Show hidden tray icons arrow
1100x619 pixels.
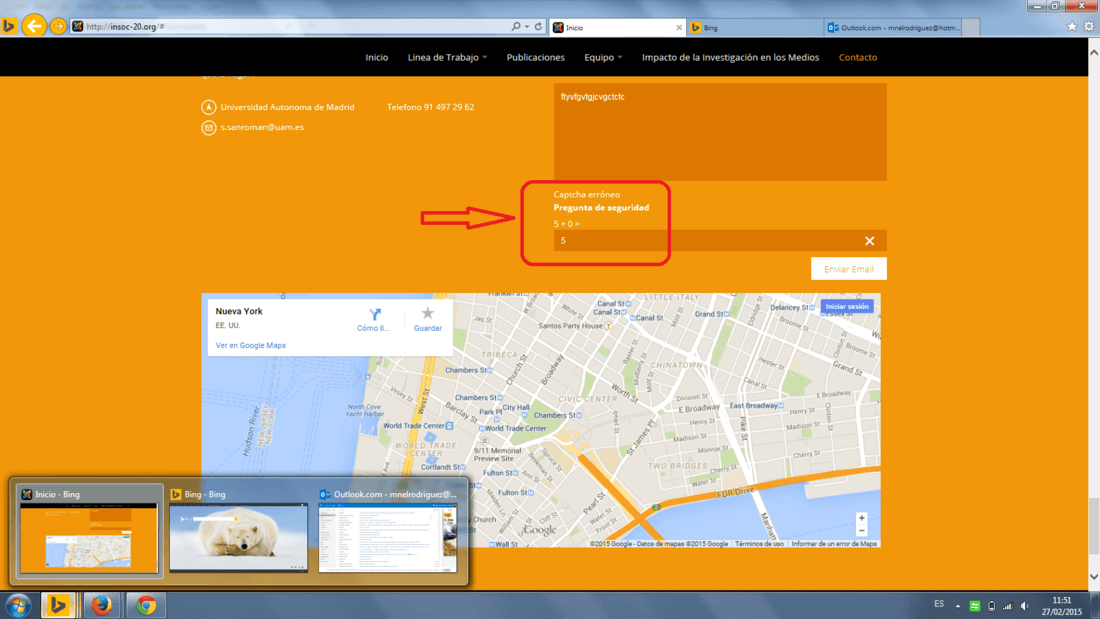click(958, 606)
